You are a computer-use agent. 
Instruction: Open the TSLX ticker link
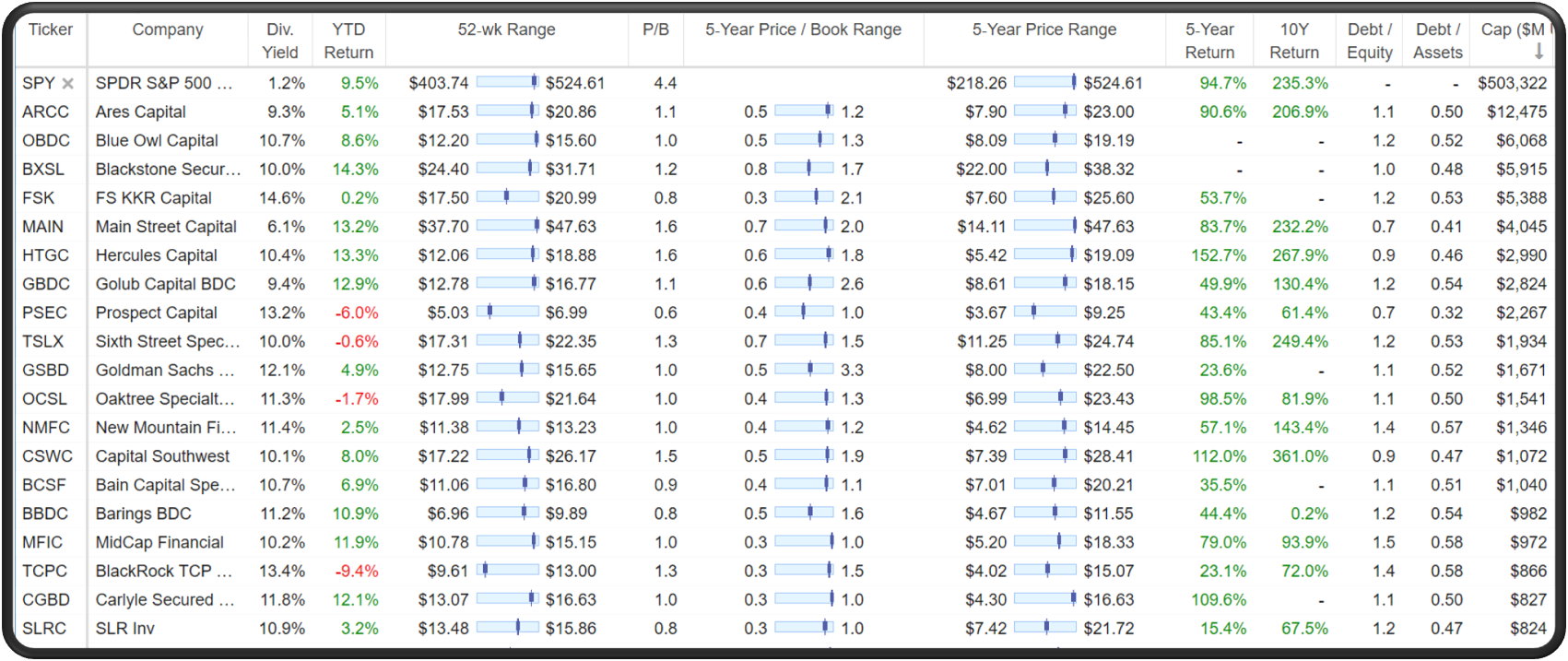43,341
